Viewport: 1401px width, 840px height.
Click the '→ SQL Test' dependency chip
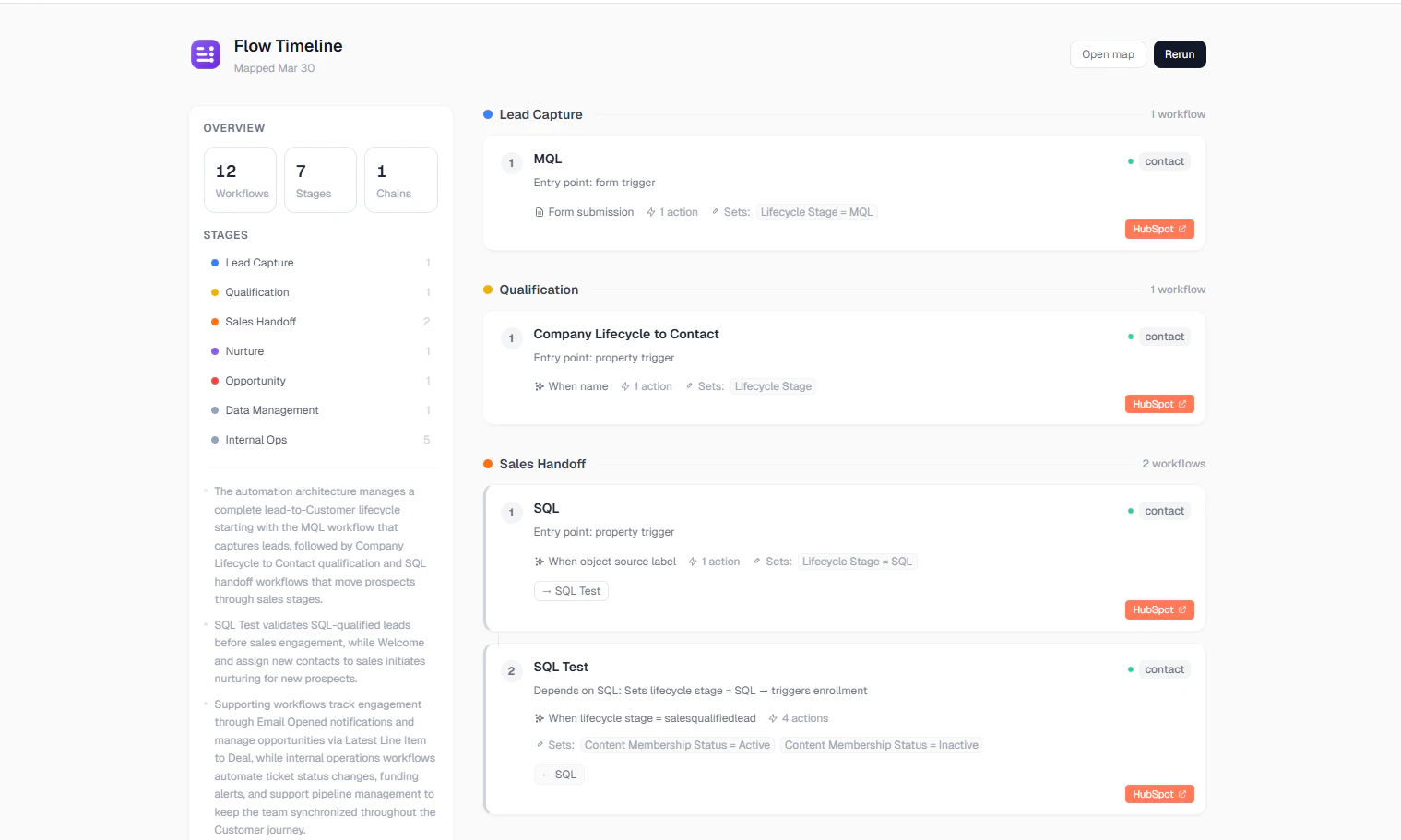pos(570,590)
